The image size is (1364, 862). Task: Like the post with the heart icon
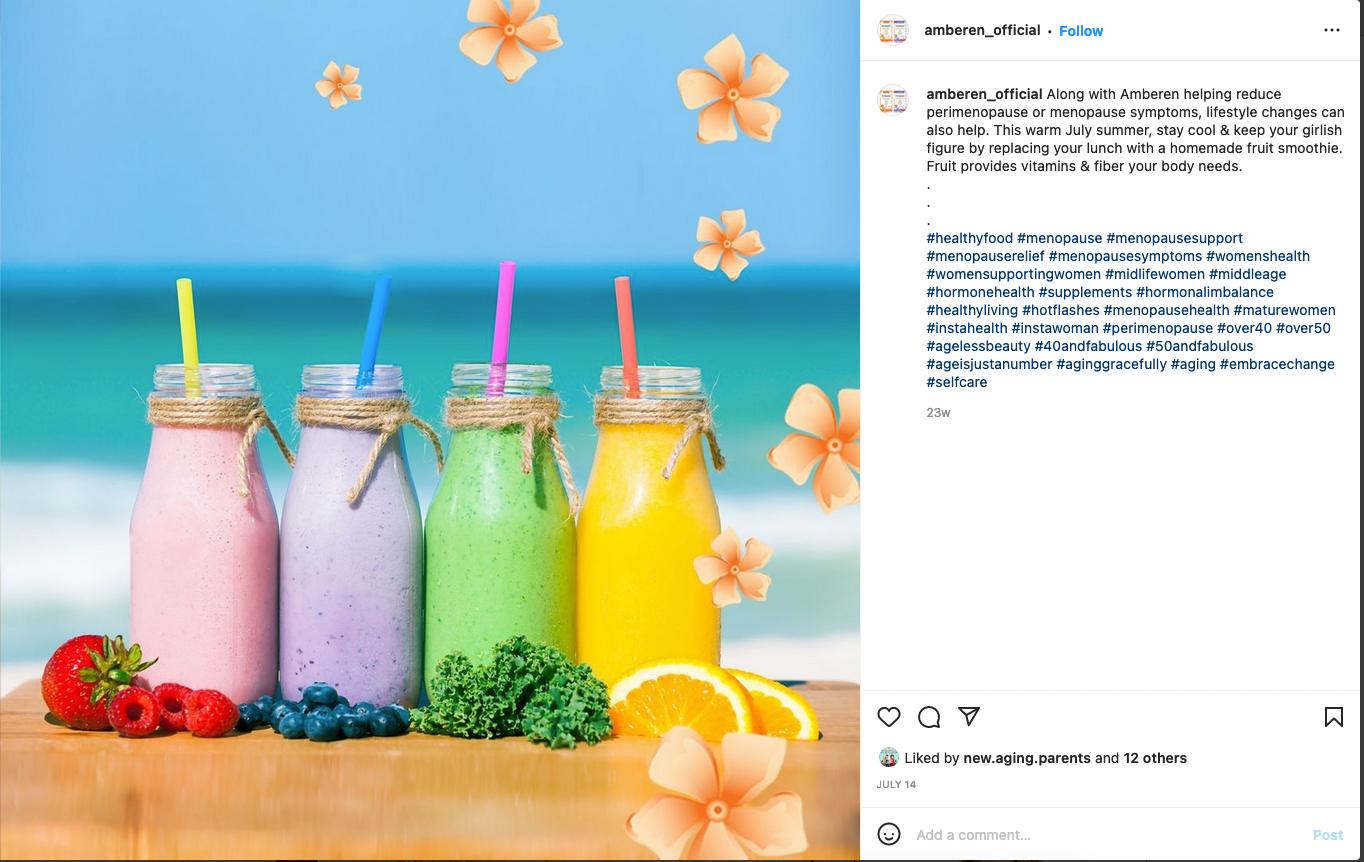(x=889, y=717)
